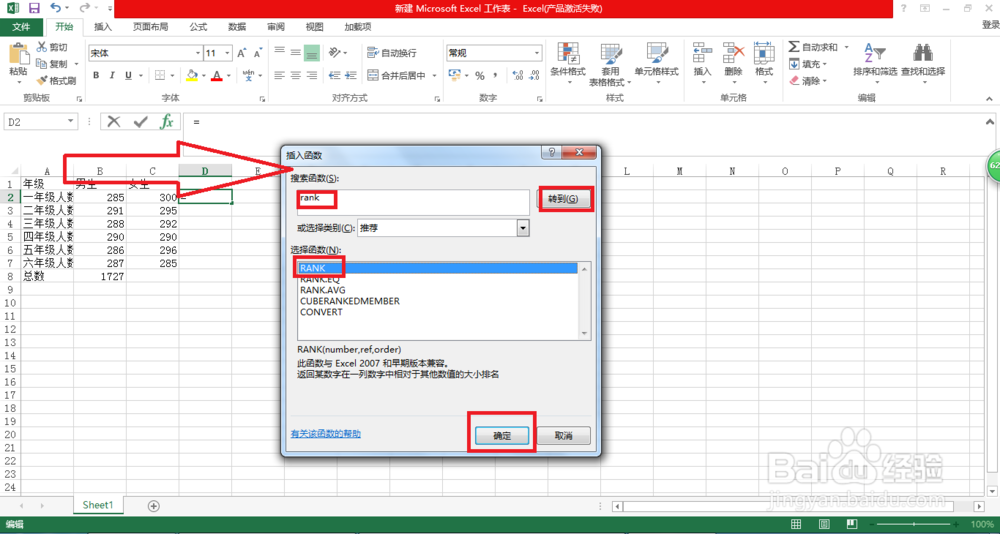Switch to the View (视图) tab

(x=314, y=27)
